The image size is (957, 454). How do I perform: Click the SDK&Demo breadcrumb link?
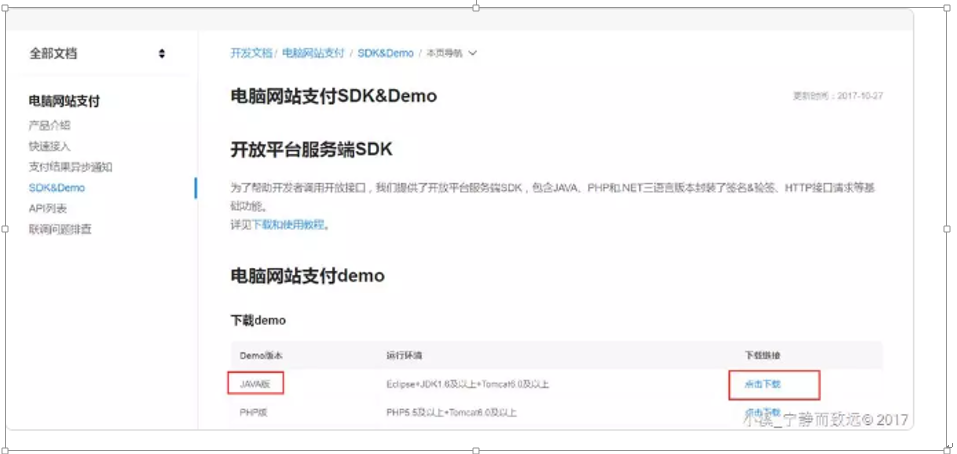386,53
